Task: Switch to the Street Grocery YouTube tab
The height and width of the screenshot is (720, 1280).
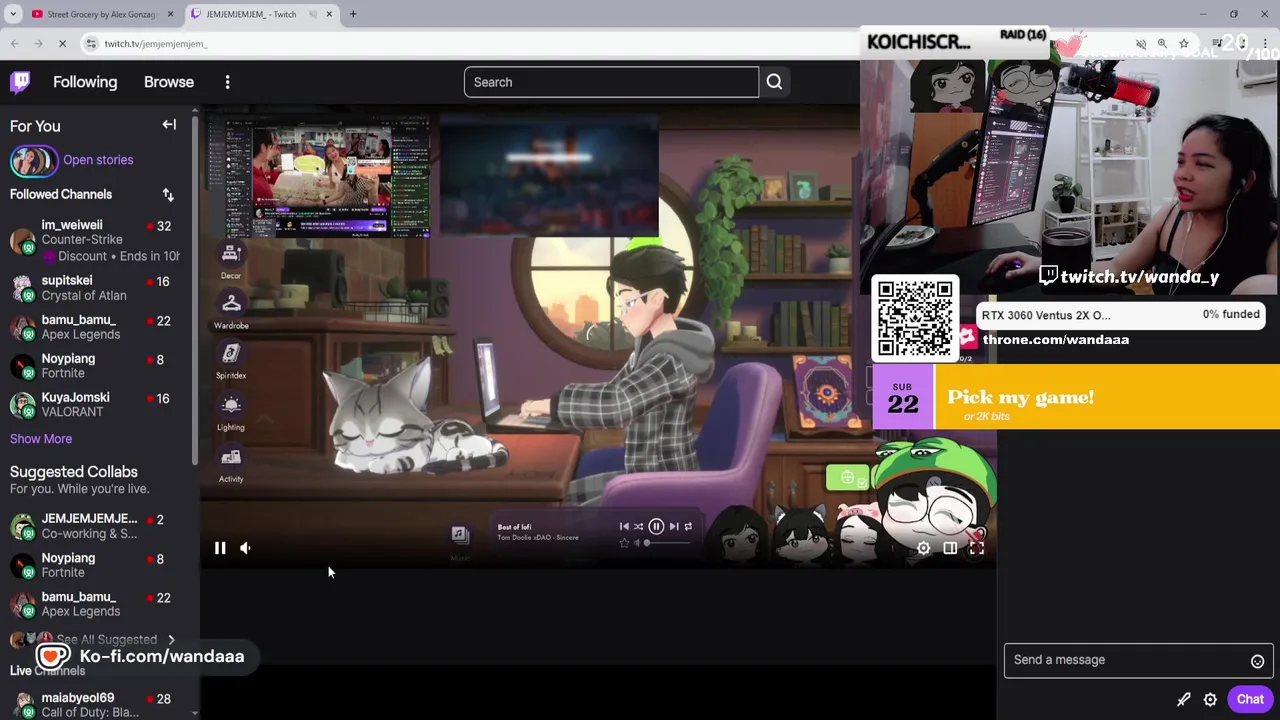Action: click(100, 14)
